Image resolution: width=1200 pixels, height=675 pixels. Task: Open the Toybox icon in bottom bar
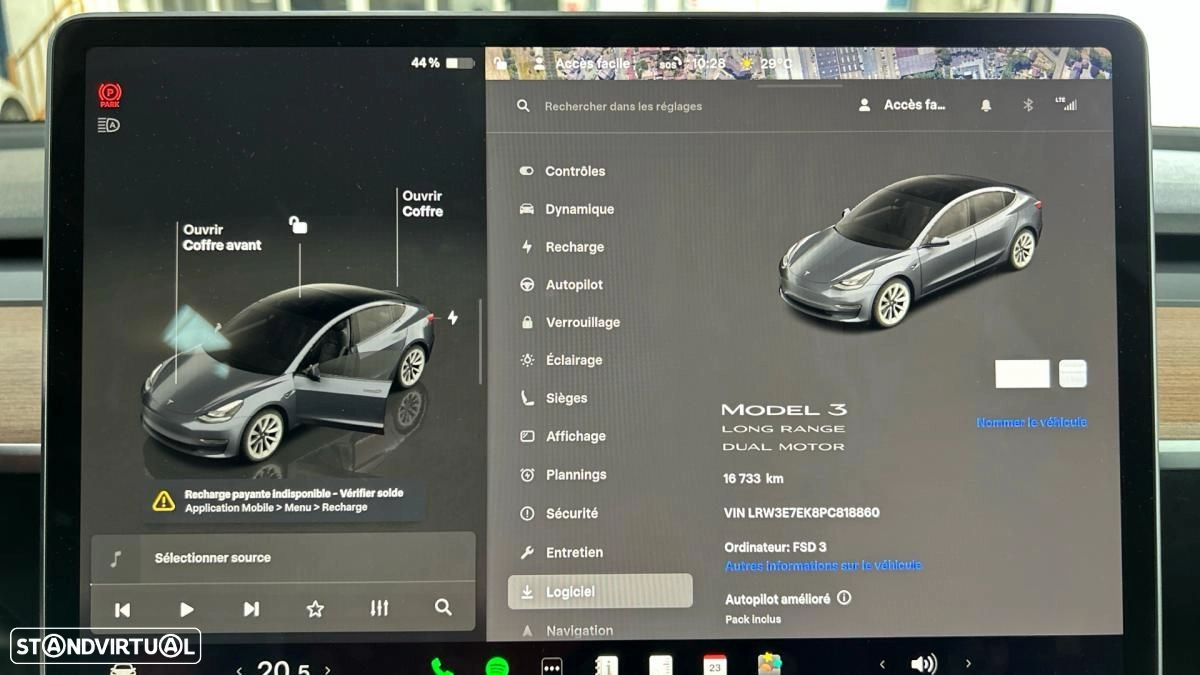770,664
